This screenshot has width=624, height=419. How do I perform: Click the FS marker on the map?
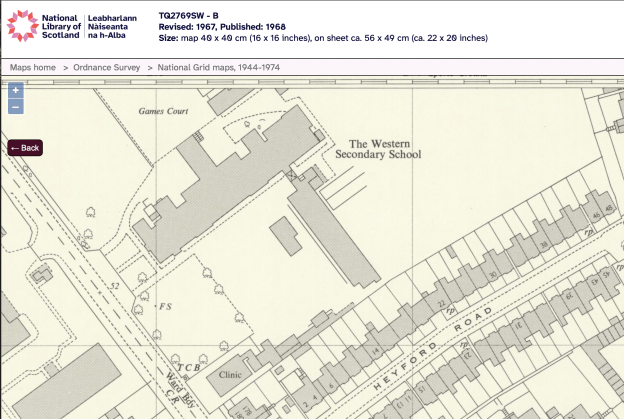[165, 306]
